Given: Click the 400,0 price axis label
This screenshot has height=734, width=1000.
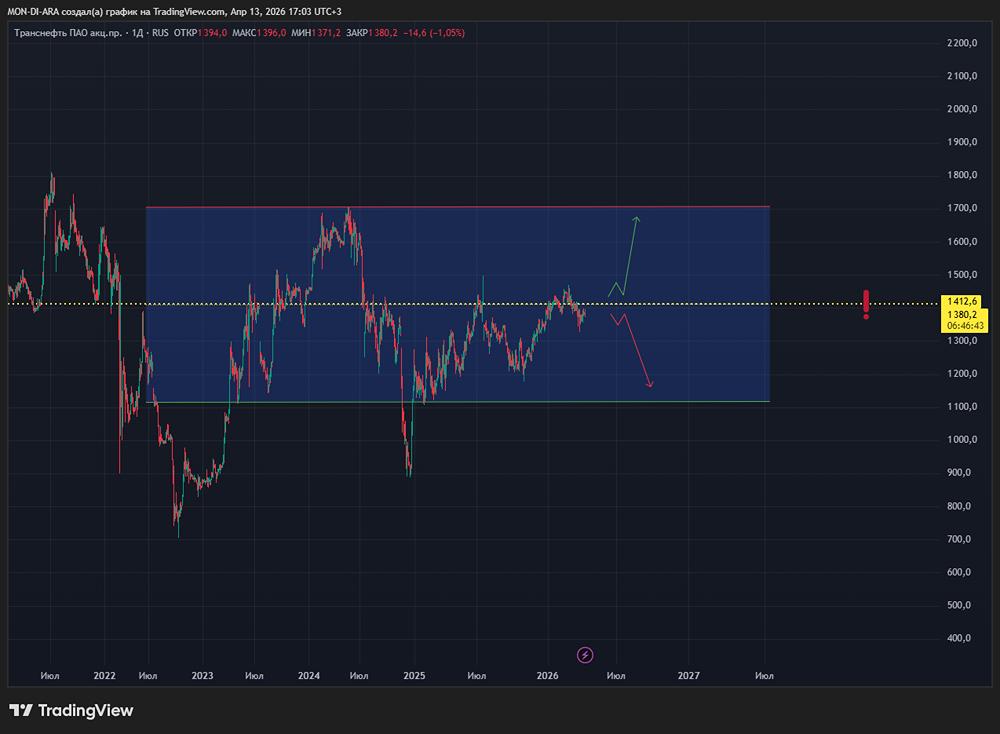Looking at the screenshot, I should [959, 638].
